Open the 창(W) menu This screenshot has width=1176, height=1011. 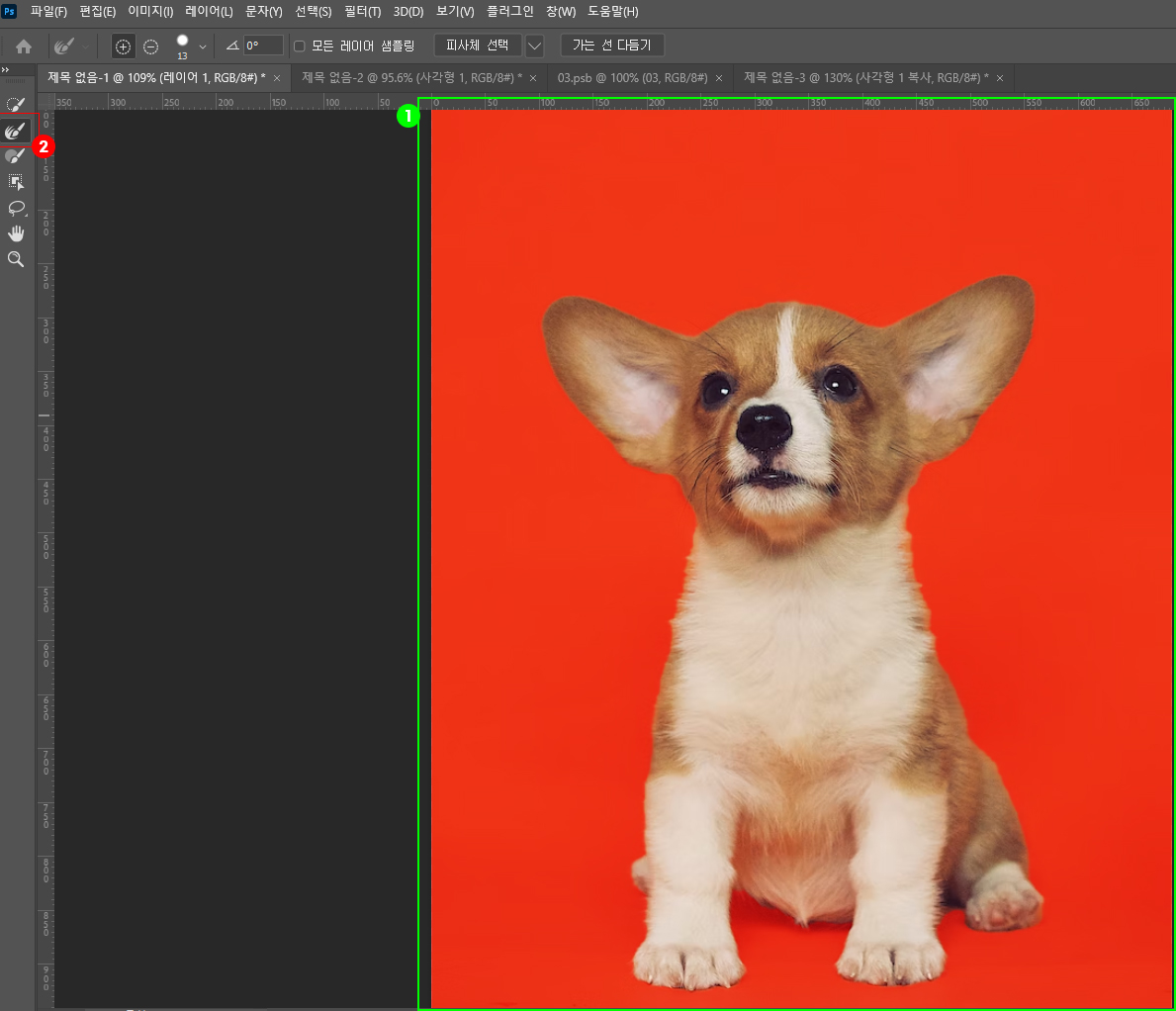tap(560, 12)
